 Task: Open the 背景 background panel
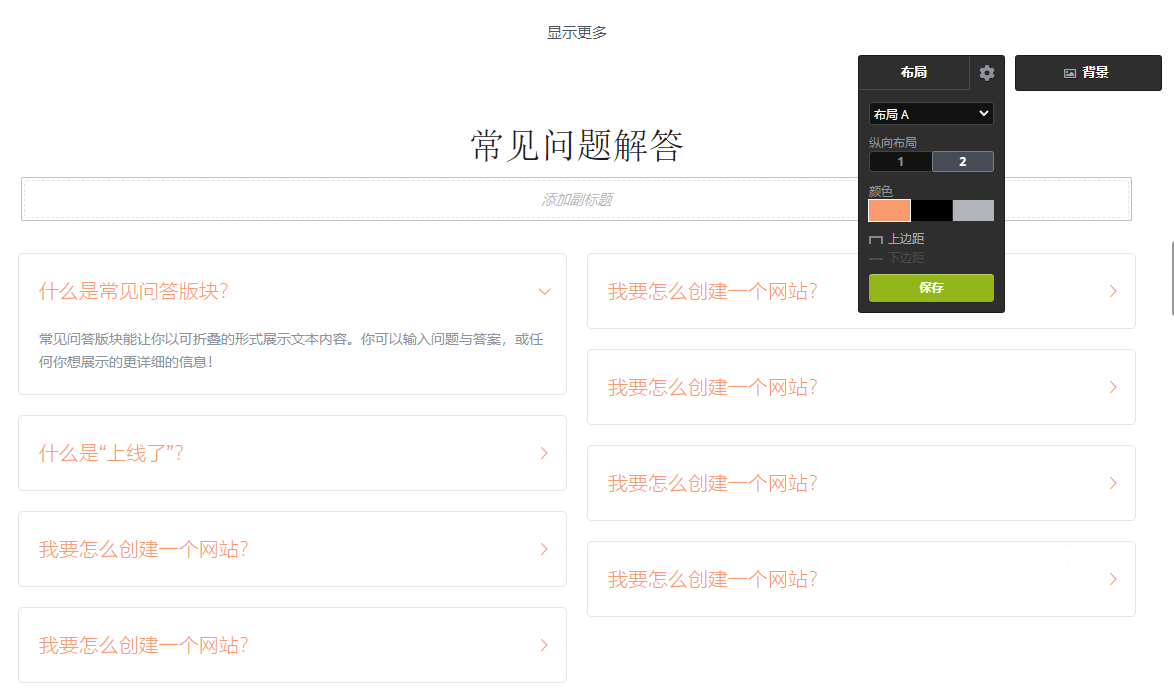point(1088,73)
